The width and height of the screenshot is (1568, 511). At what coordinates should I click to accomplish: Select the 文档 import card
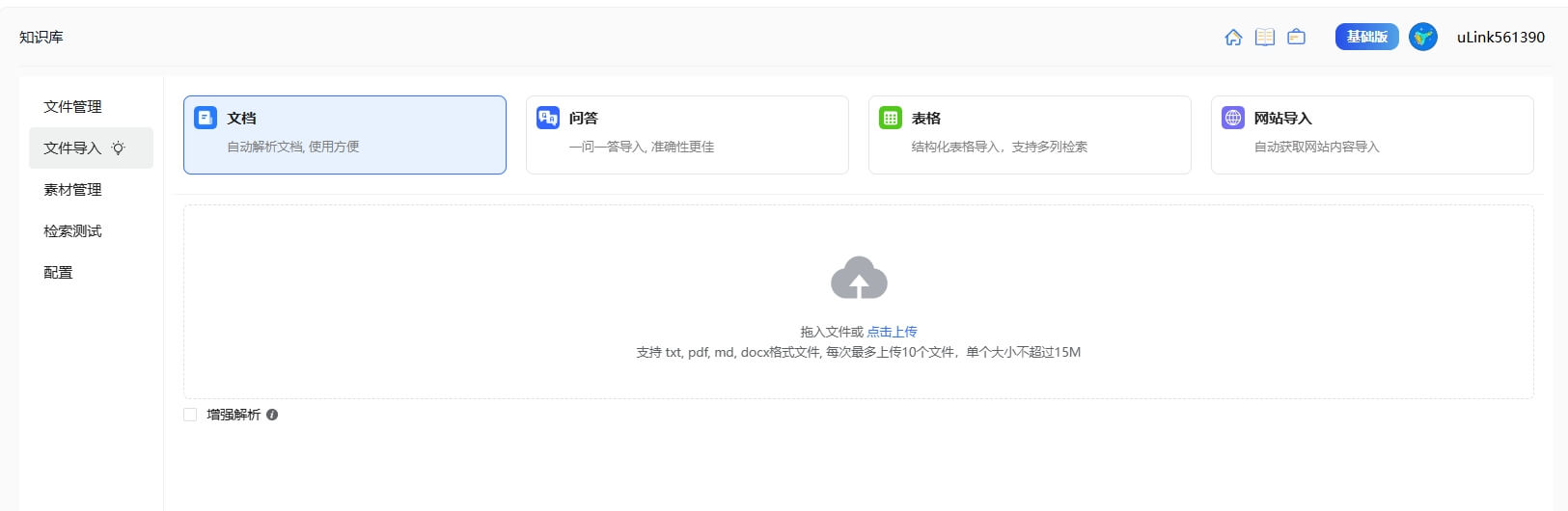coord(344,135)
